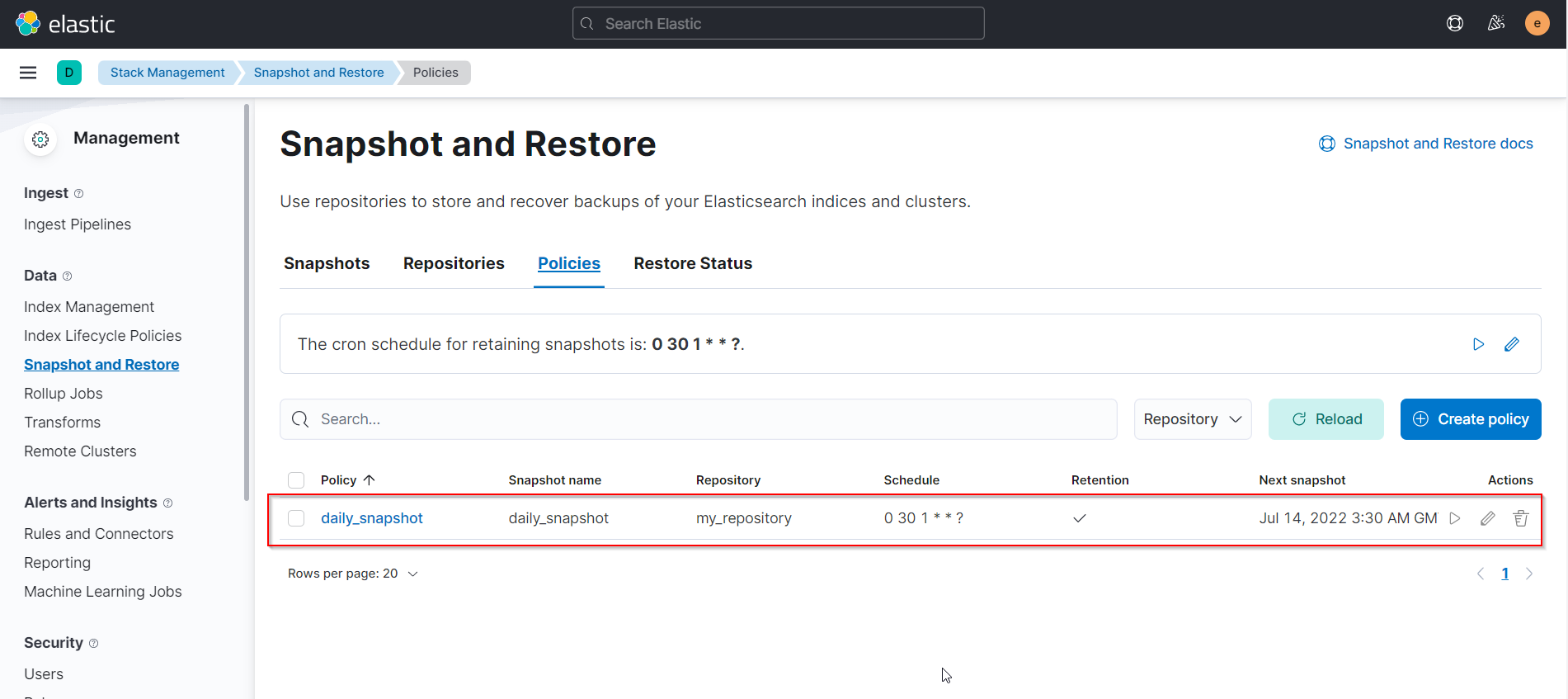Go to Index Lifecycle Policies

[x=102, y=336]
